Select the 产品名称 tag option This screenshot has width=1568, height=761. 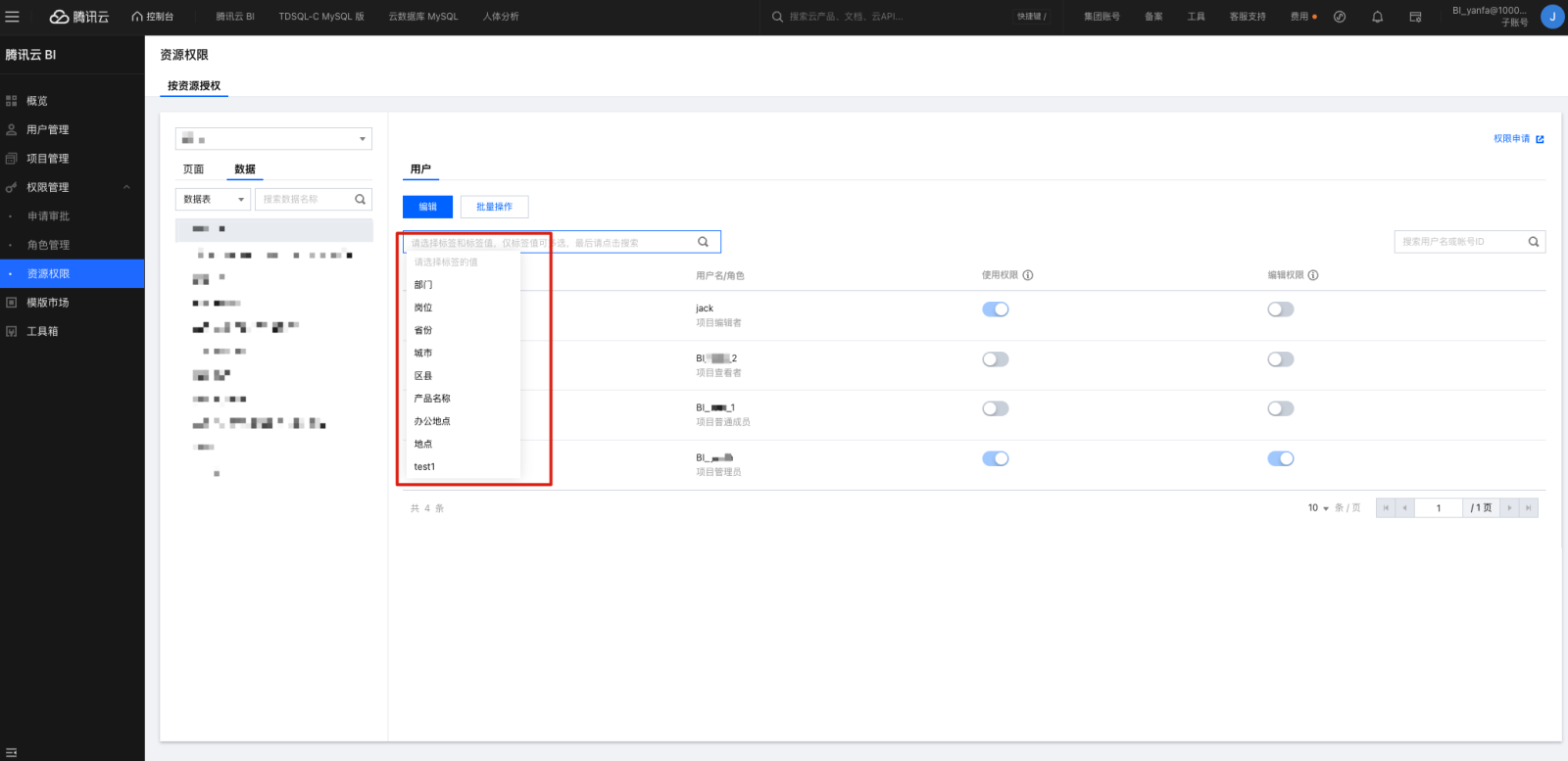tap(463, 399)
